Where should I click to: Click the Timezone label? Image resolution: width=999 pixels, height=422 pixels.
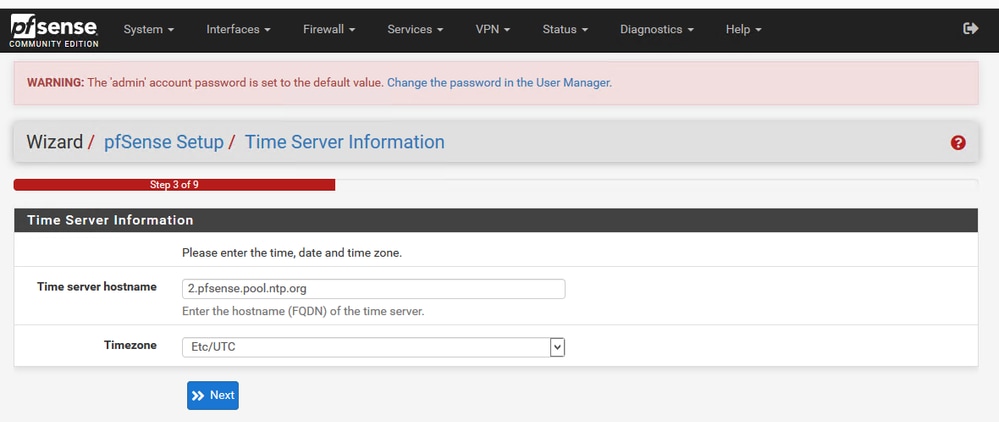coord(130,345)
